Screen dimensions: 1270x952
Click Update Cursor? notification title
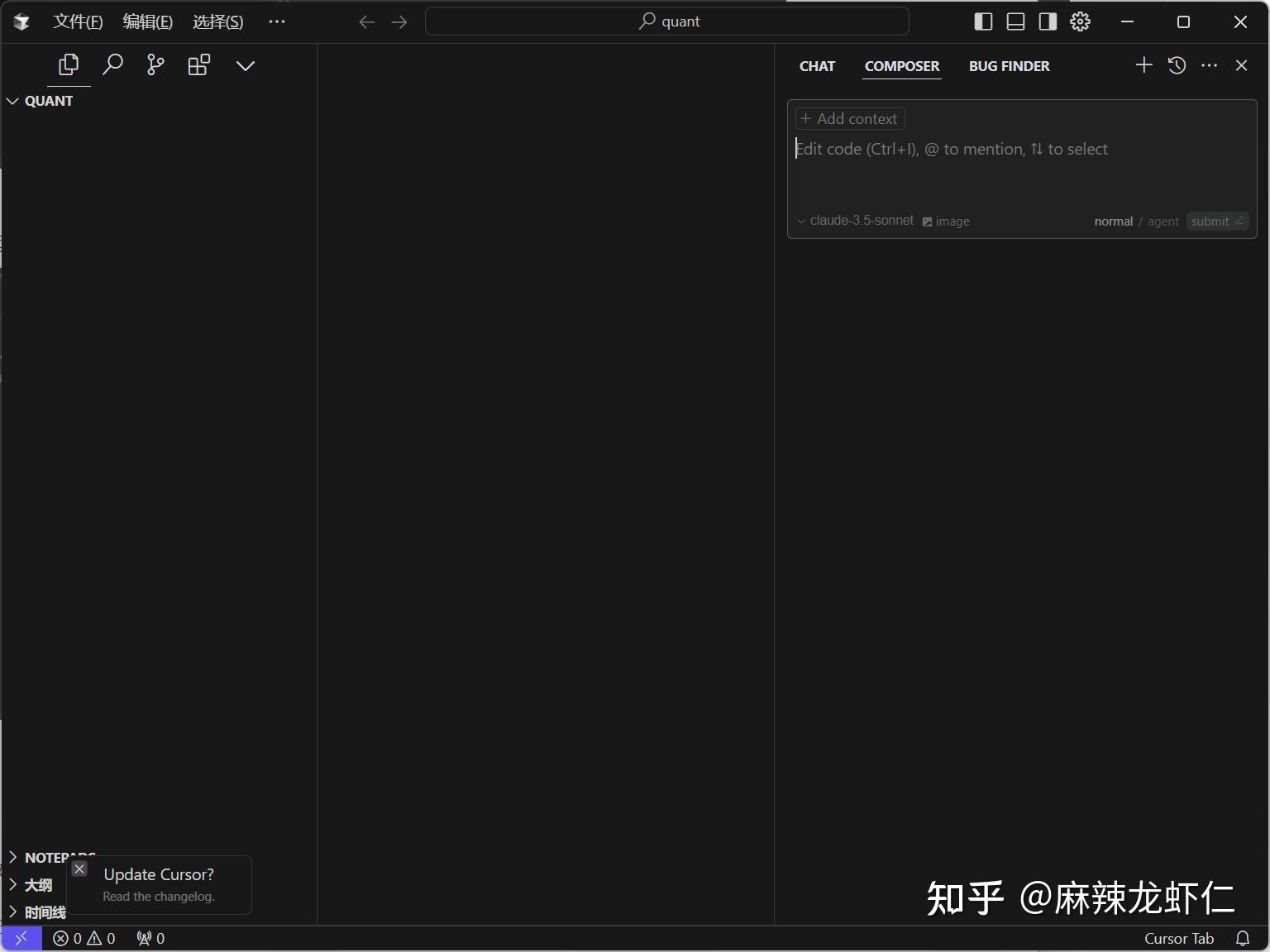(159, 874)
